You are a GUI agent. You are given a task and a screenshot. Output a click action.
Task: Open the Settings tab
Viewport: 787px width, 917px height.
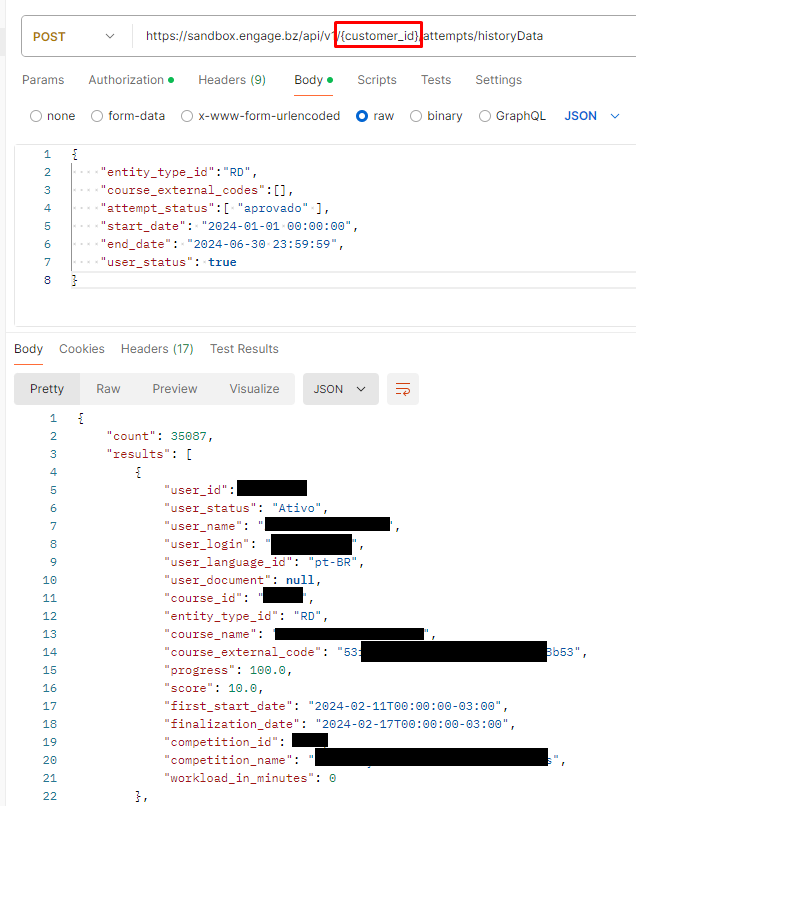pyautogui.click(x=498, y=80)
